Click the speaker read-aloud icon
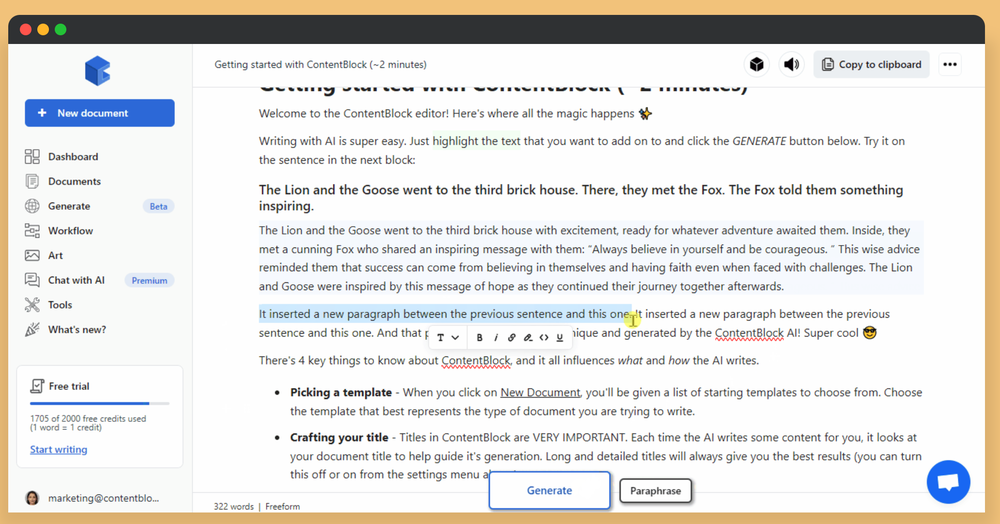This screenshot has height=524, width=1000. (791, 64)
